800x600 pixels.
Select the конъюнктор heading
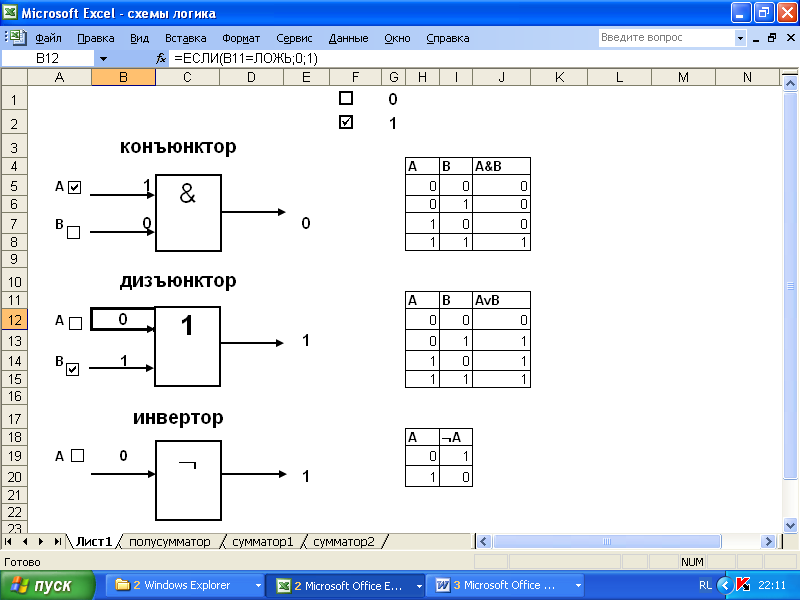coord(178,147)
